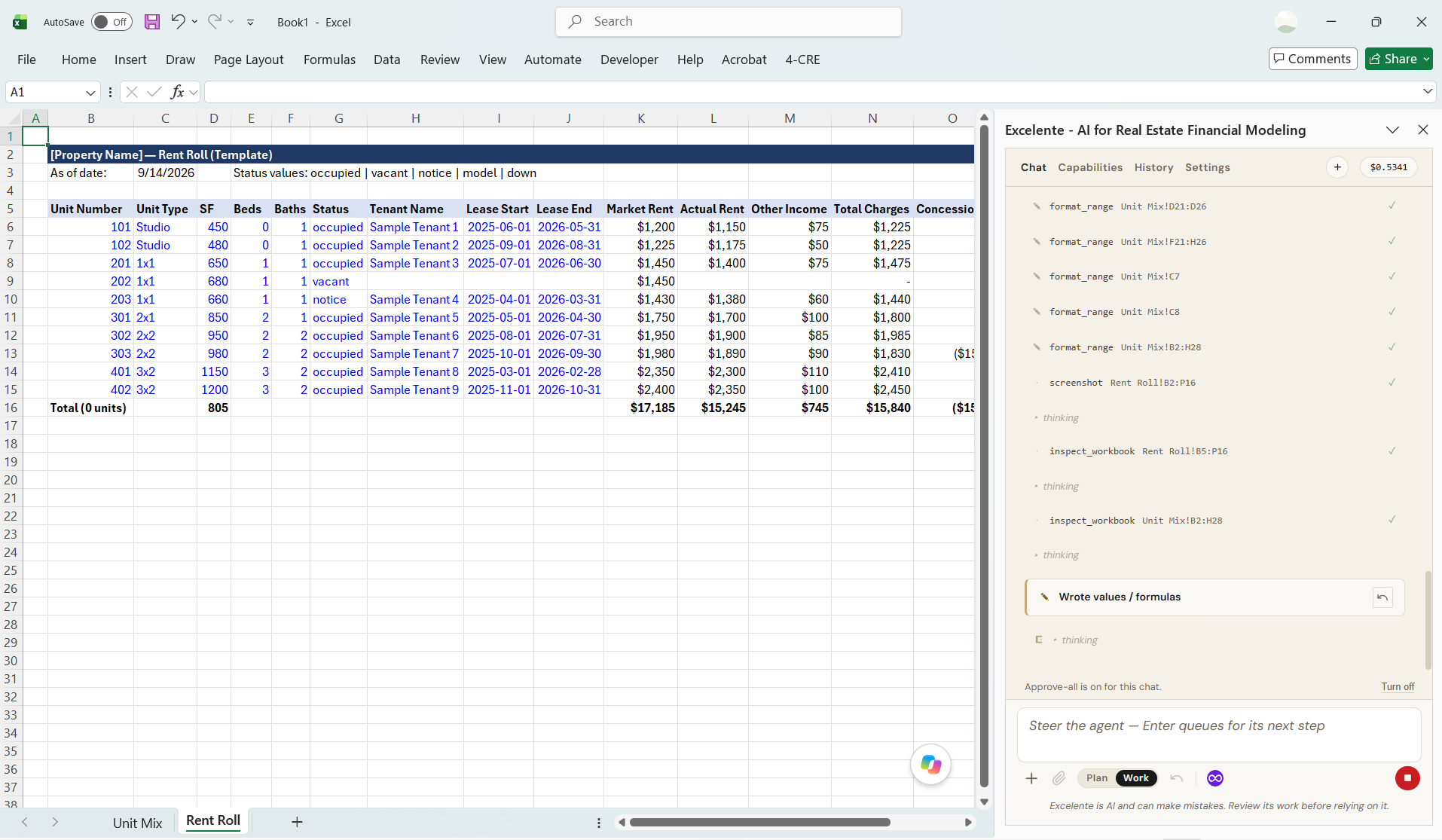Viewport: 1442px width, 840px height.
Task: Click the Turn off approve-all link
Action: pos(1398,686)
